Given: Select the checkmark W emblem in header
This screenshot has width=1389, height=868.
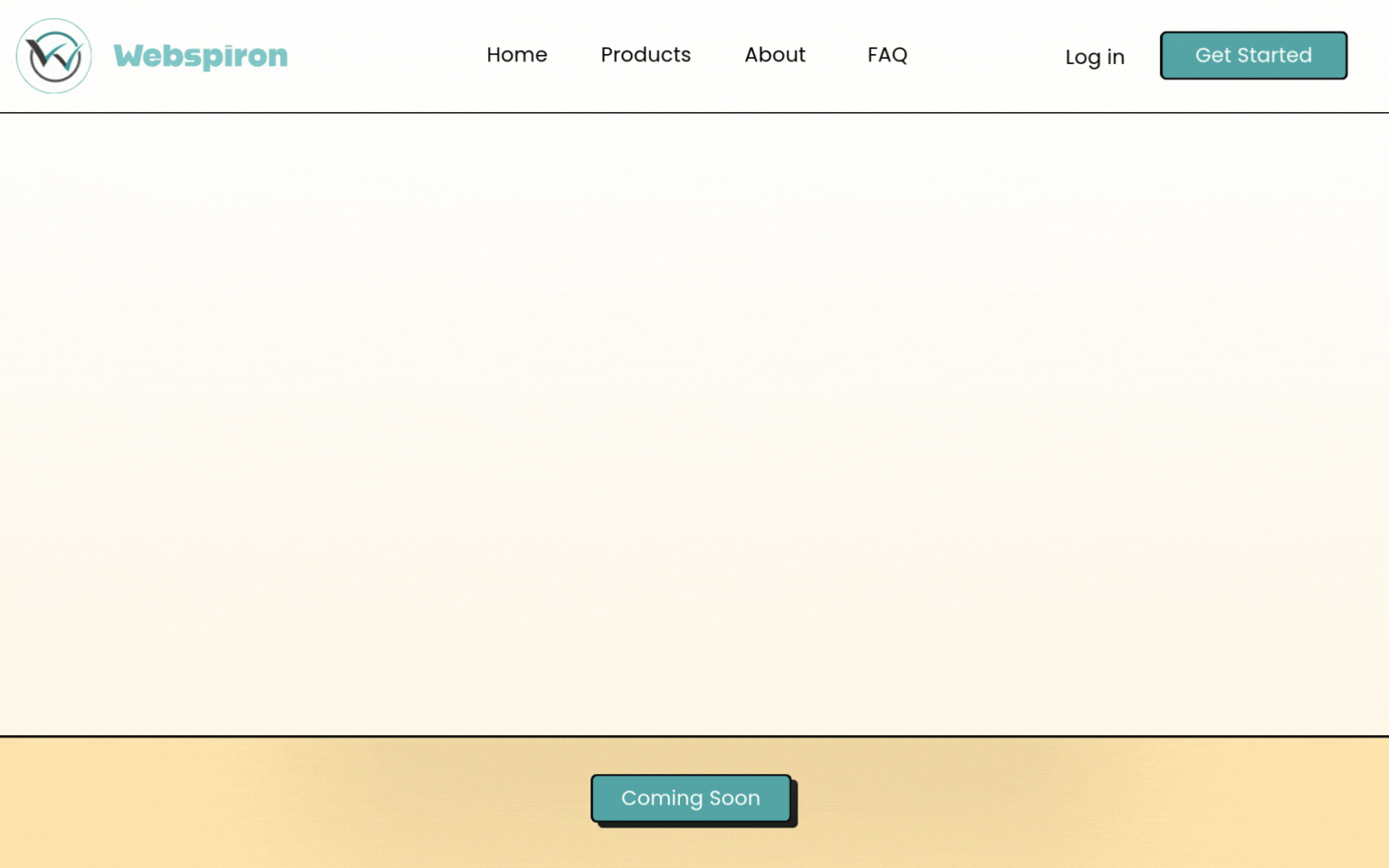Looking at the screenshot, I should tap(54, 56).
